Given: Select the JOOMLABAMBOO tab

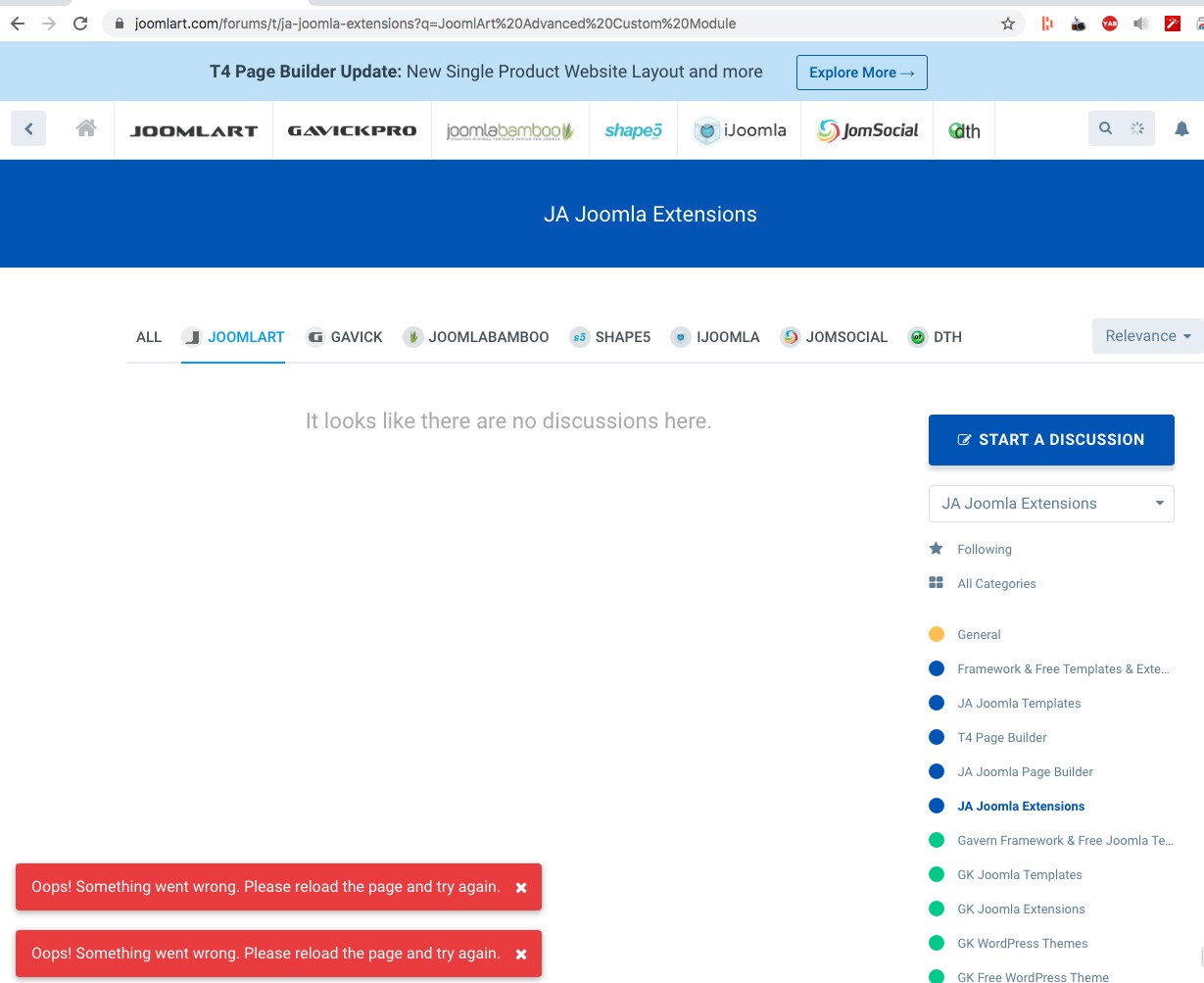Looking at the screenshot, I should point(476,337).
